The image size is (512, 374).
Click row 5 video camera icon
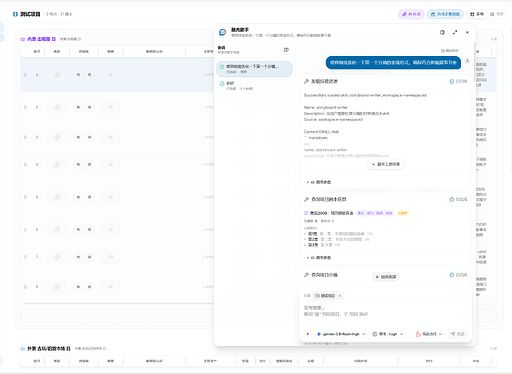coord(110,197)
